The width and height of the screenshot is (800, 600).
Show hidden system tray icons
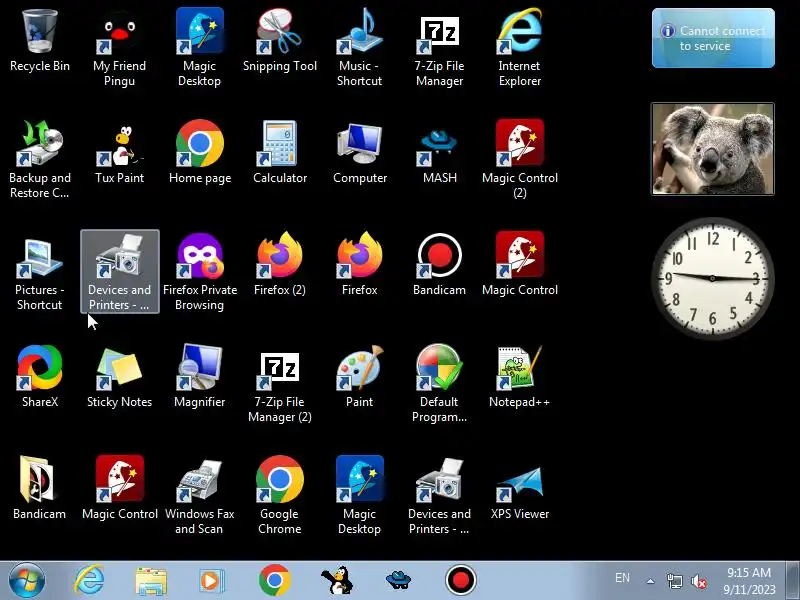651,581
